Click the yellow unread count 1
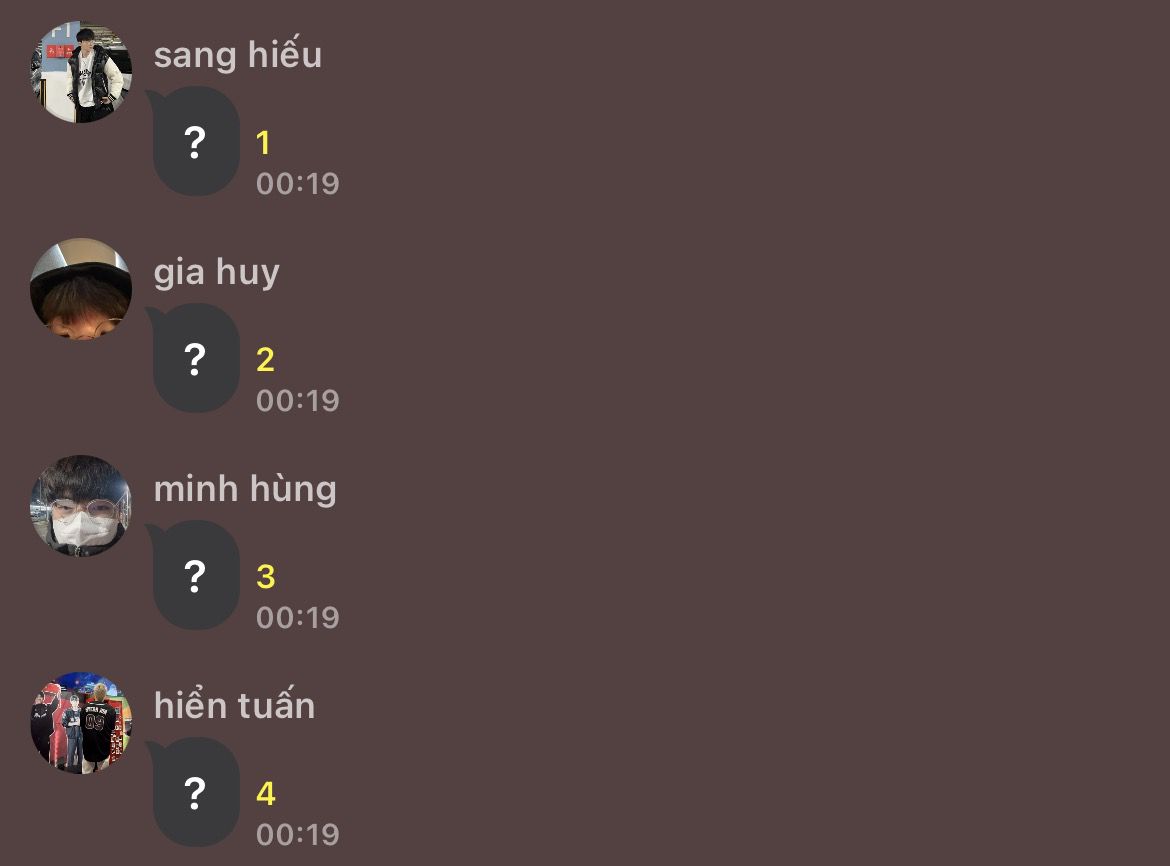This screenshot has width=1170, height=866. 263,143
